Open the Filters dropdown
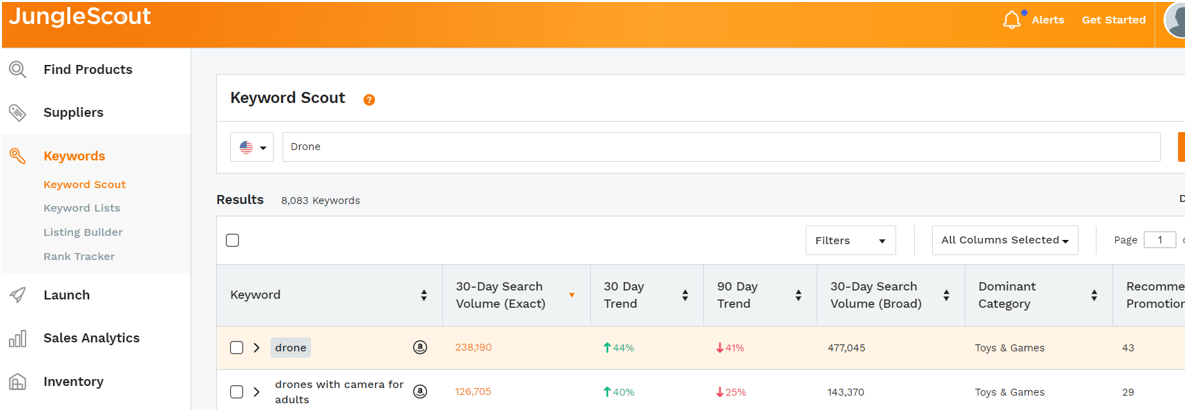This screenshot has height=410, width=1186. pos(850,241)
